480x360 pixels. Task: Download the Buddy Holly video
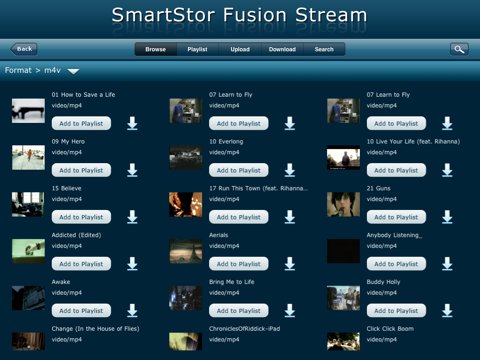click(x=447, y=310)
